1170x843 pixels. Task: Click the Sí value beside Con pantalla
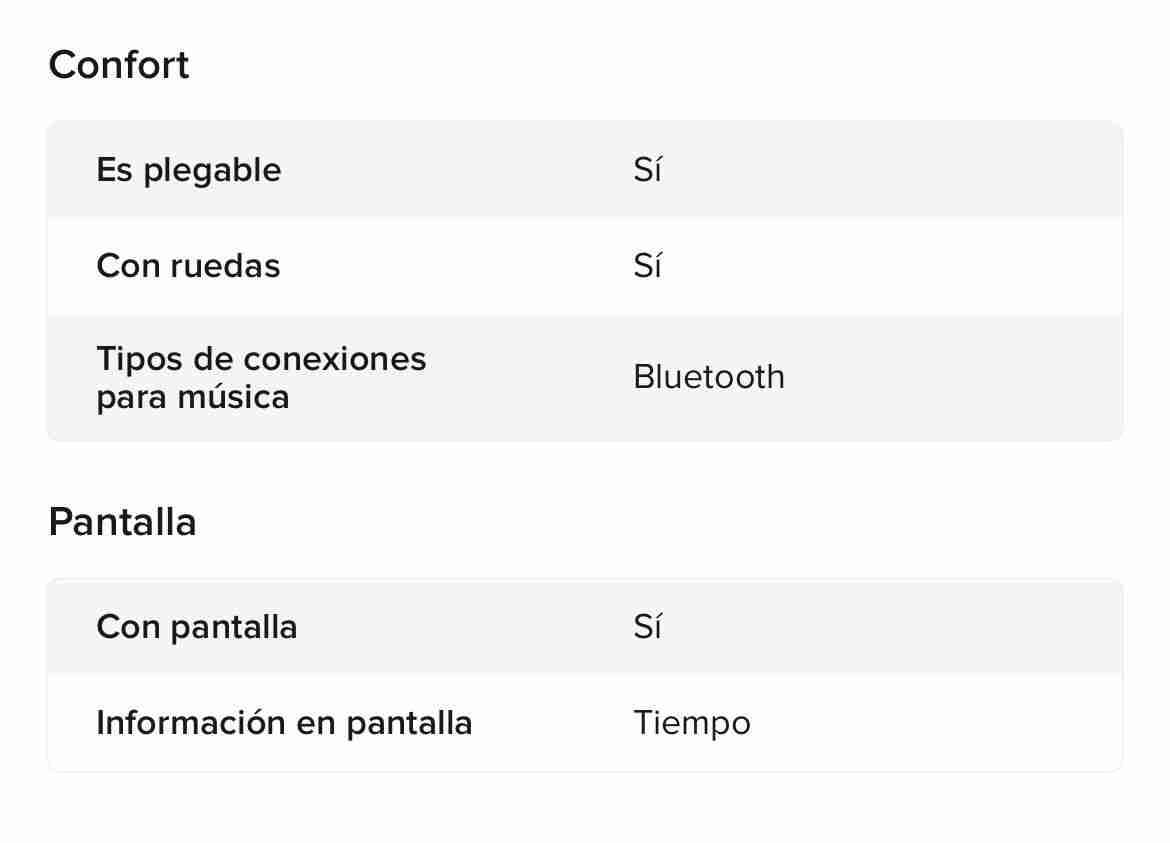[647, 627]
